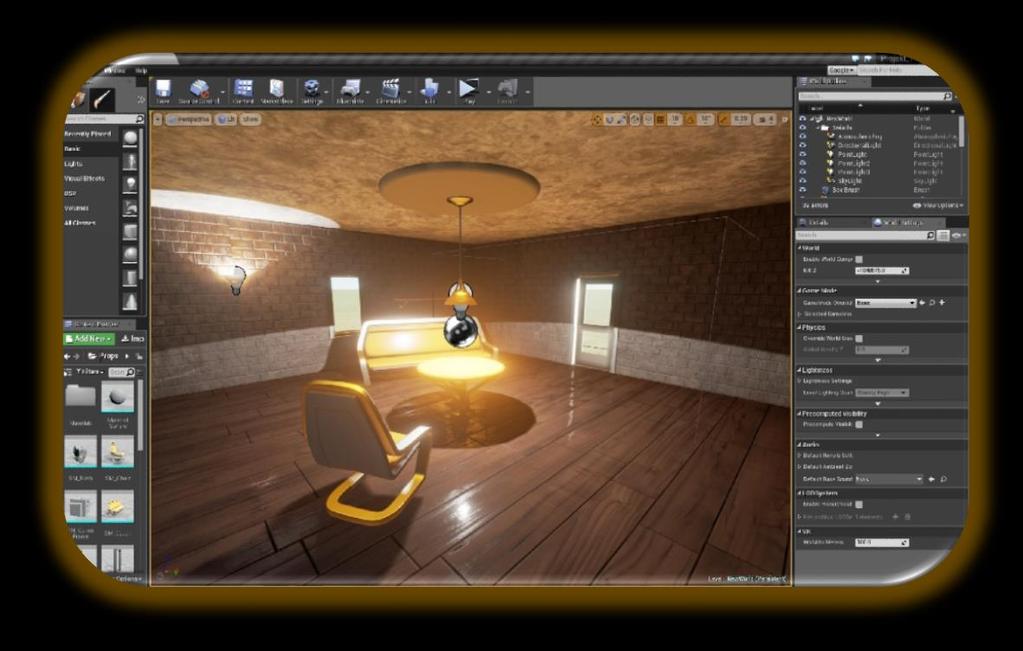
Task: Toggle visibility of PointLight2 in outliner
Action: coord(802,163)
